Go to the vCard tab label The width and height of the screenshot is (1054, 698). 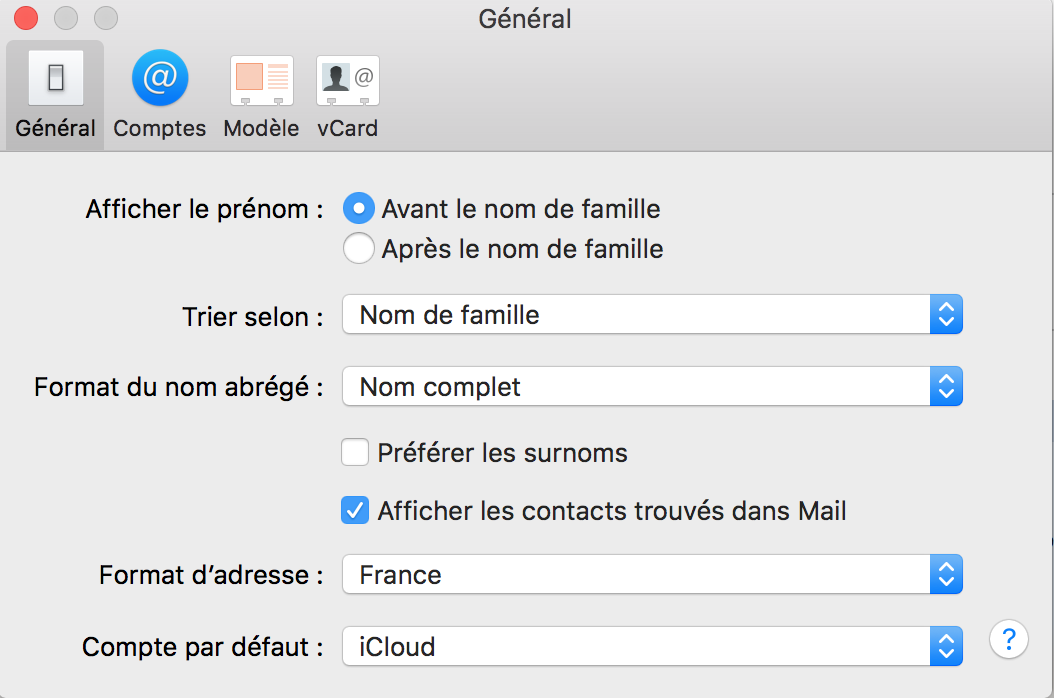click(x=348, y=128)
